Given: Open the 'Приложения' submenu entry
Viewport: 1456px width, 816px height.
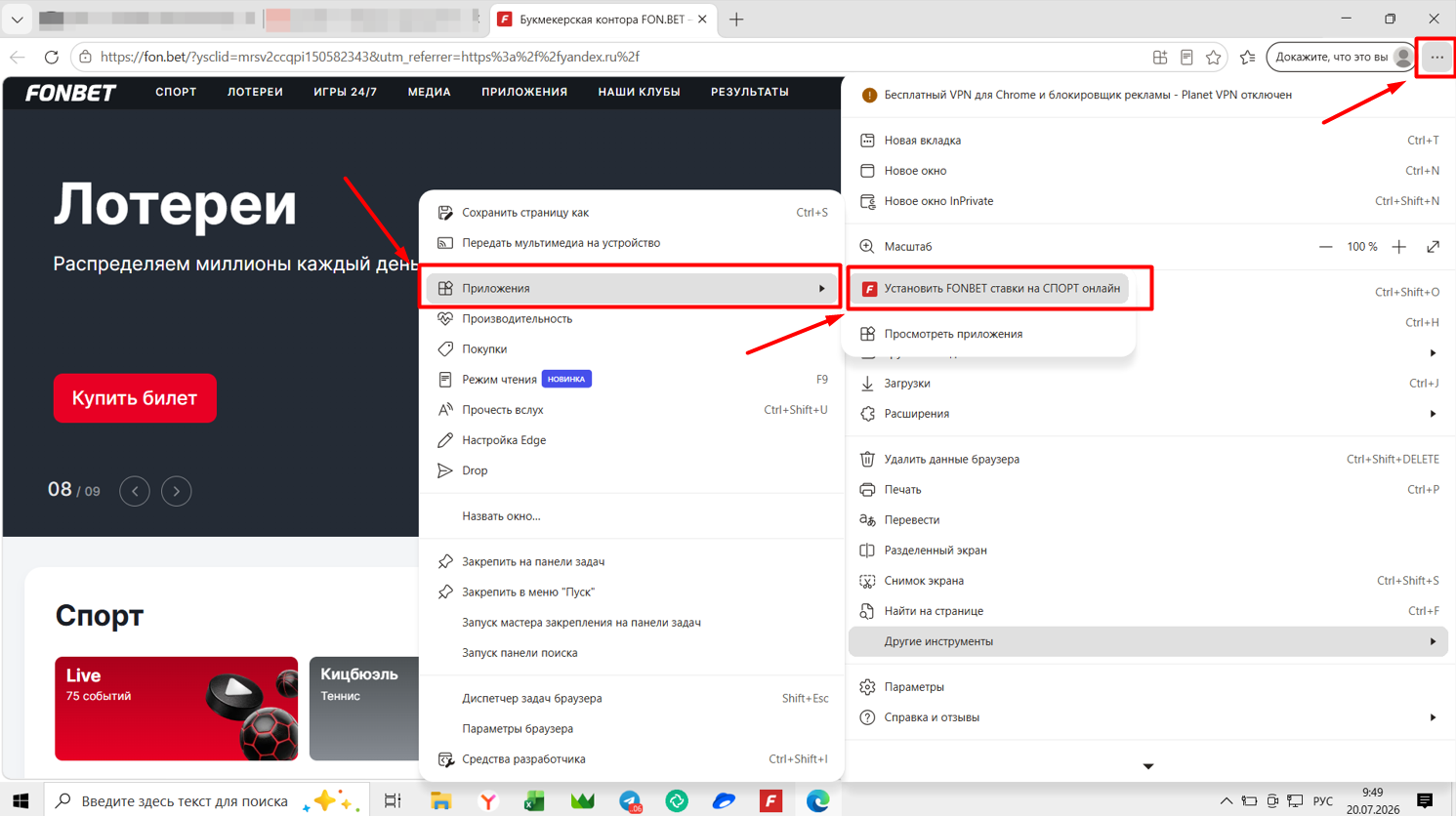Looking at the screenshot, I should [x=632, y=289].
